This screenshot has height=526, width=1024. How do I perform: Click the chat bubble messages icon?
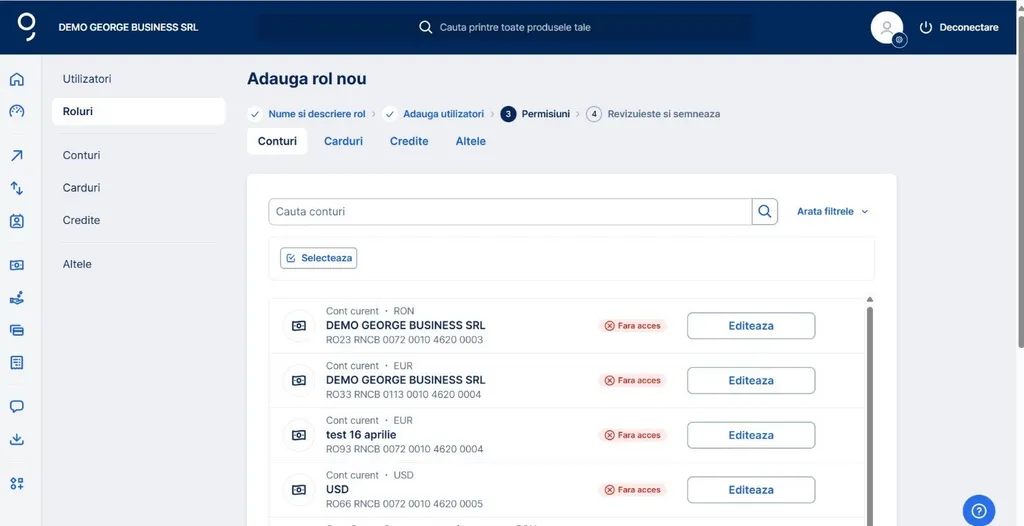(17, 407)
